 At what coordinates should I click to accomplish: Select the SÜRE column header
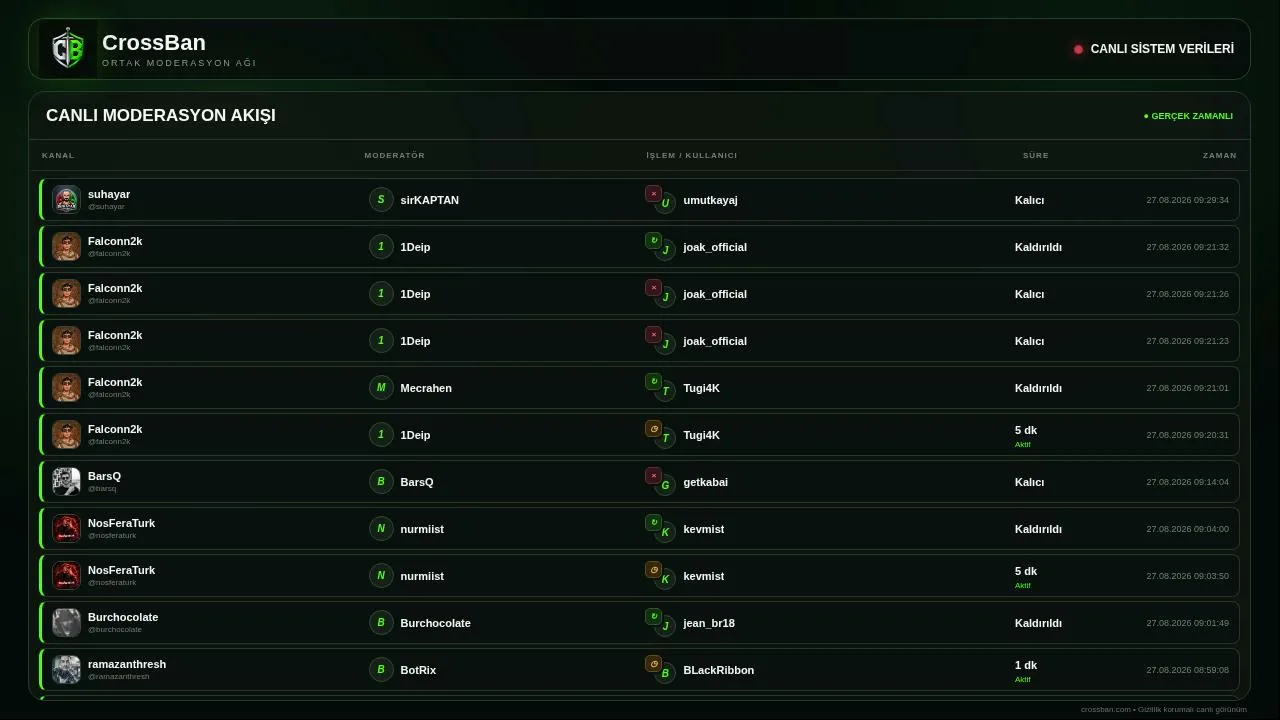(1036, 155)
